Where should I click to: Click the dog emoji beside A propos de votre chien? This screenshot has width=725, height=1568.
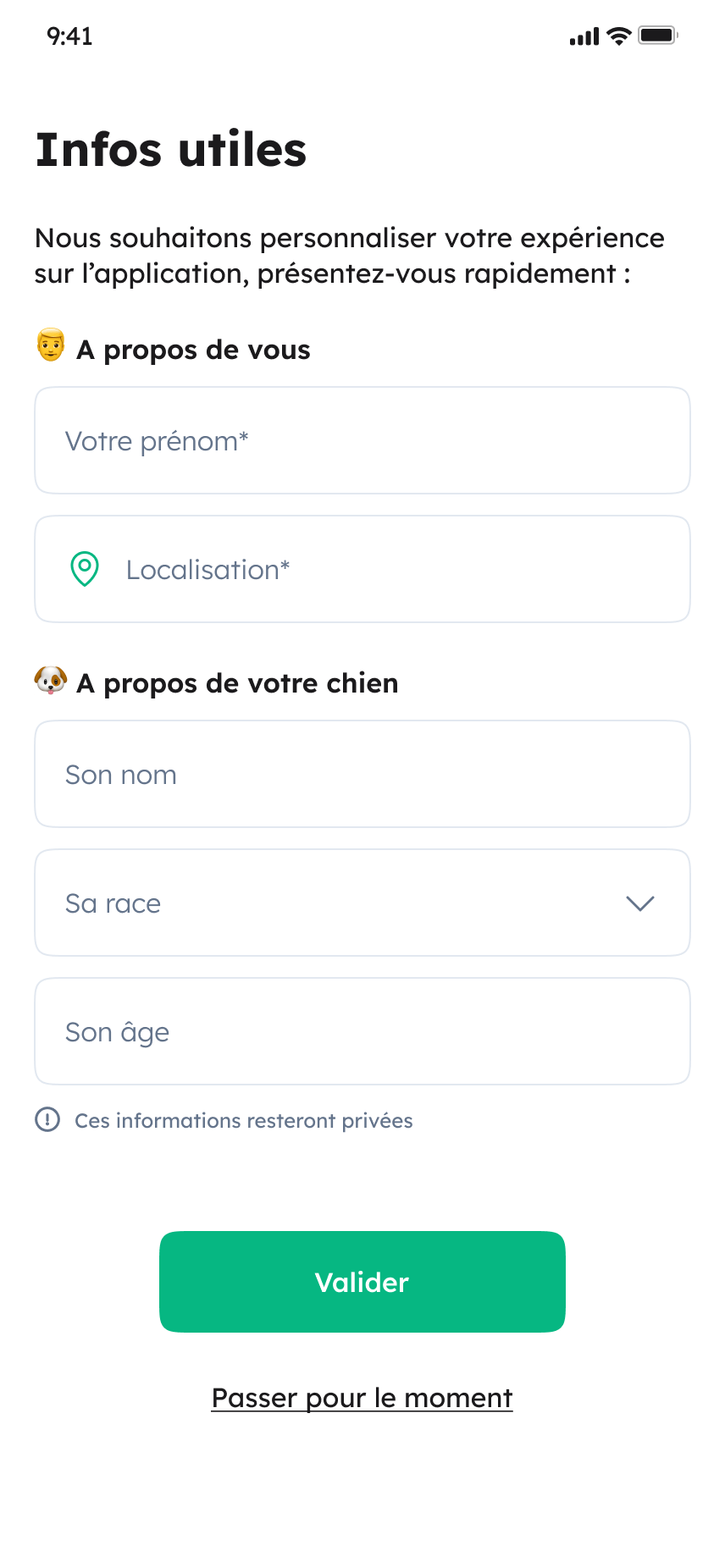click(x=51, y=680)
